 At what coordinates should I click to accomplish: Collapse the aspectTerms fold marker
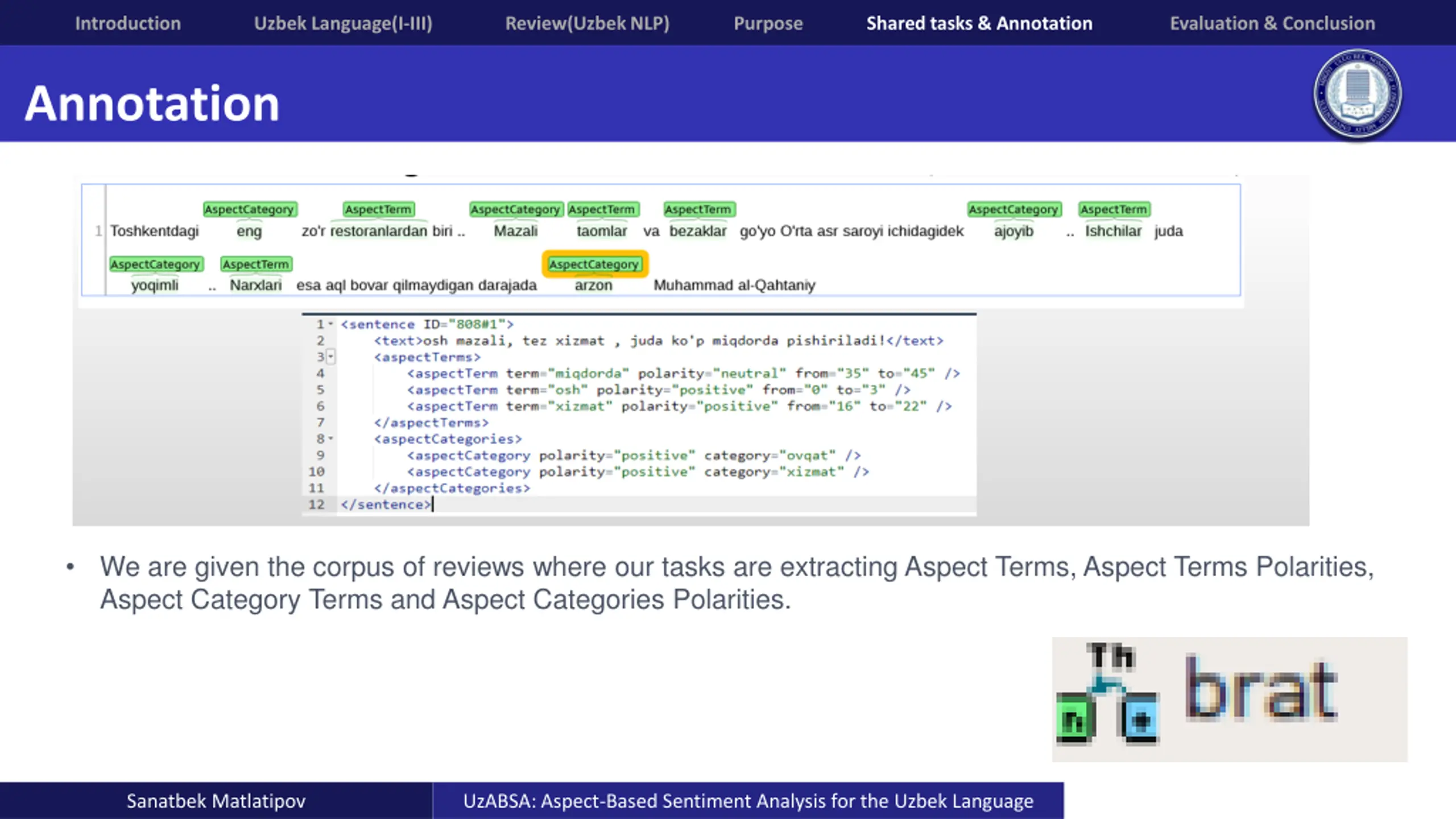coord(330,357)
